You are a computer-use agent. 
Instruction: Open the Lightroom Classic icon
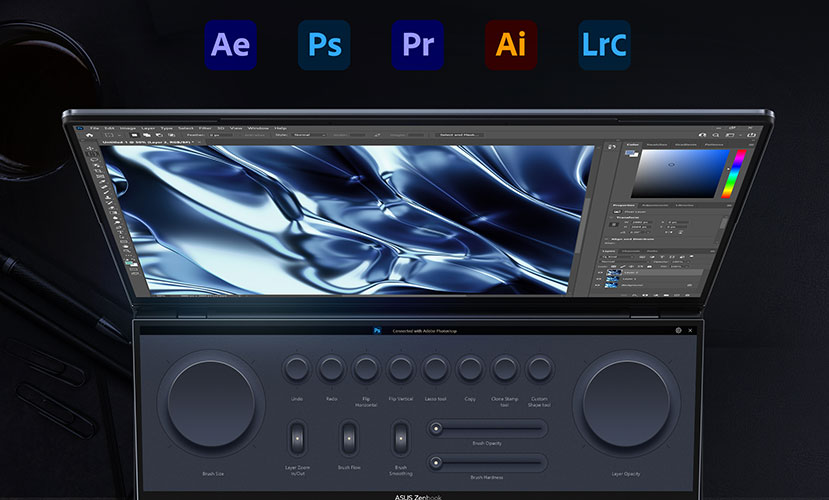(604, 45)
